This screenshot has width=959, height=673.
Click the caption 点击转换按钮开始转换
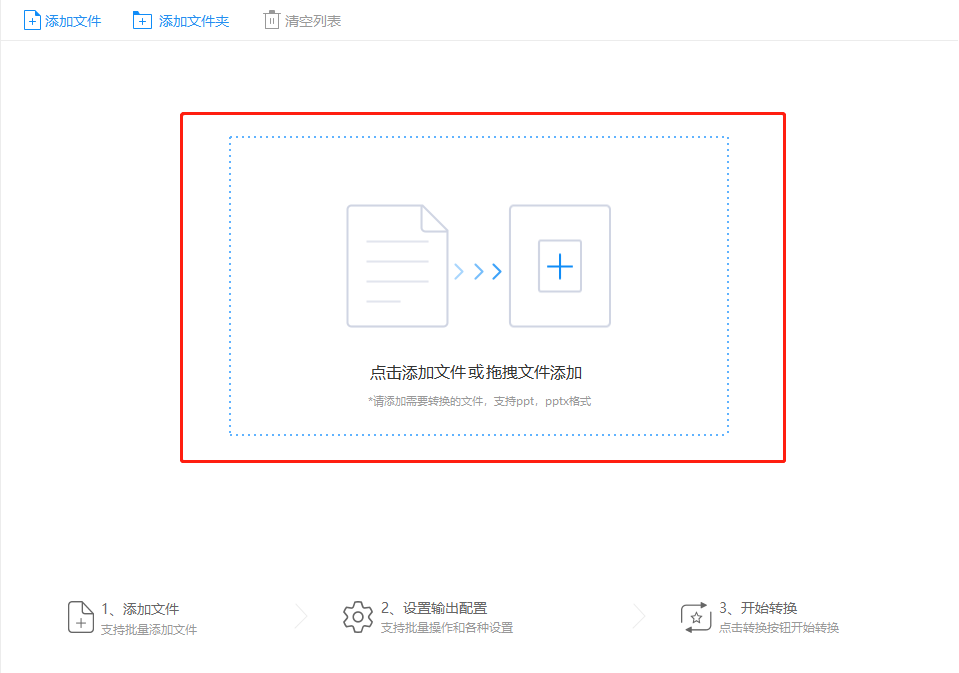[779, 628]
